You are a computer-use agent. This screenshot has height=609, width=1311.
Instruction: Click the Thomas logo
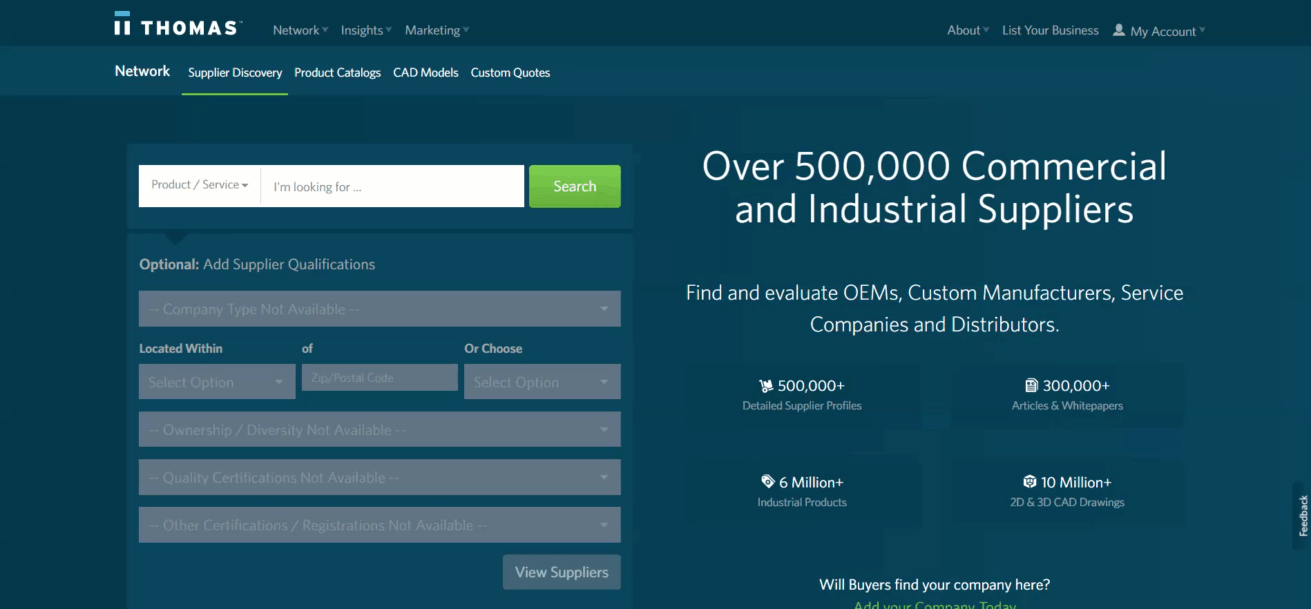(x=178, y=24)
